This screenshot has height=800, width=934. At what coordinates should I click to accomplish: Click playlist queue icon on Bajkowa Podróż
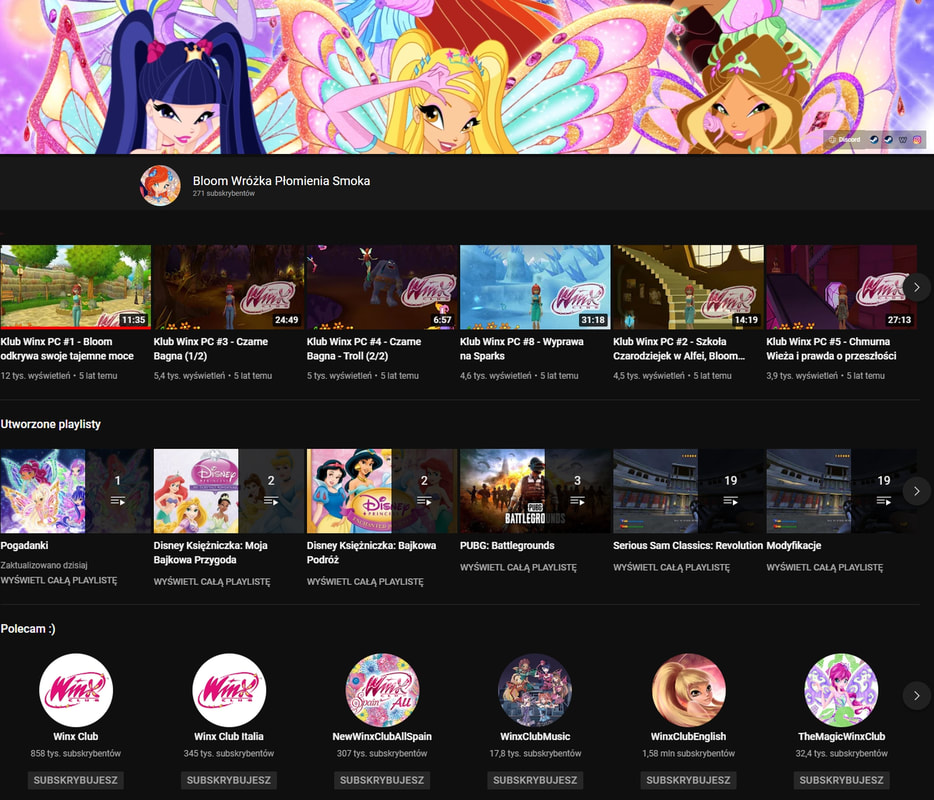pos(424,502)
